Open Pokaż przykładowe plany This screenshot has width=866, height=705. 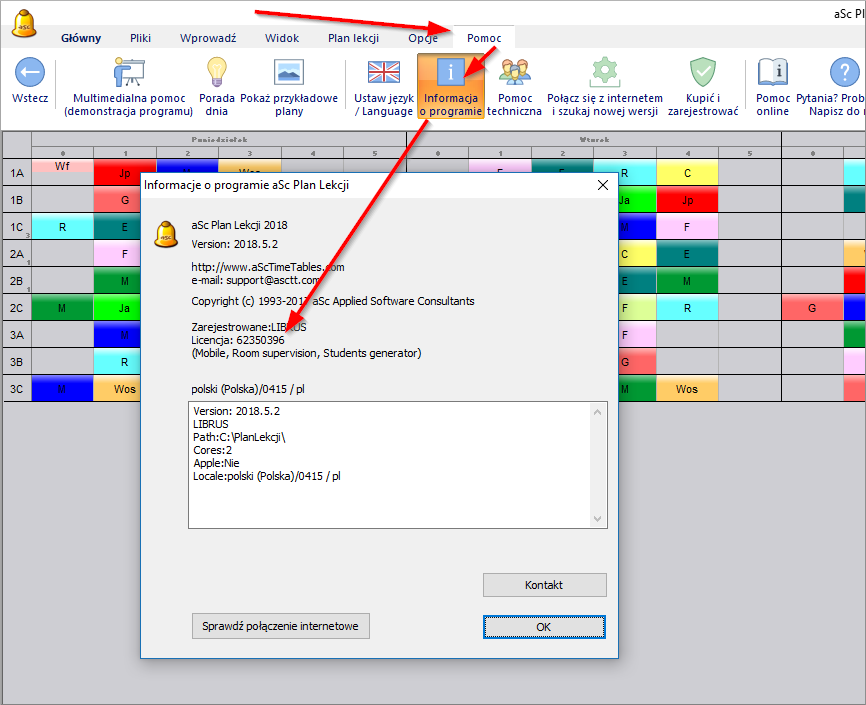click(289, 87)
